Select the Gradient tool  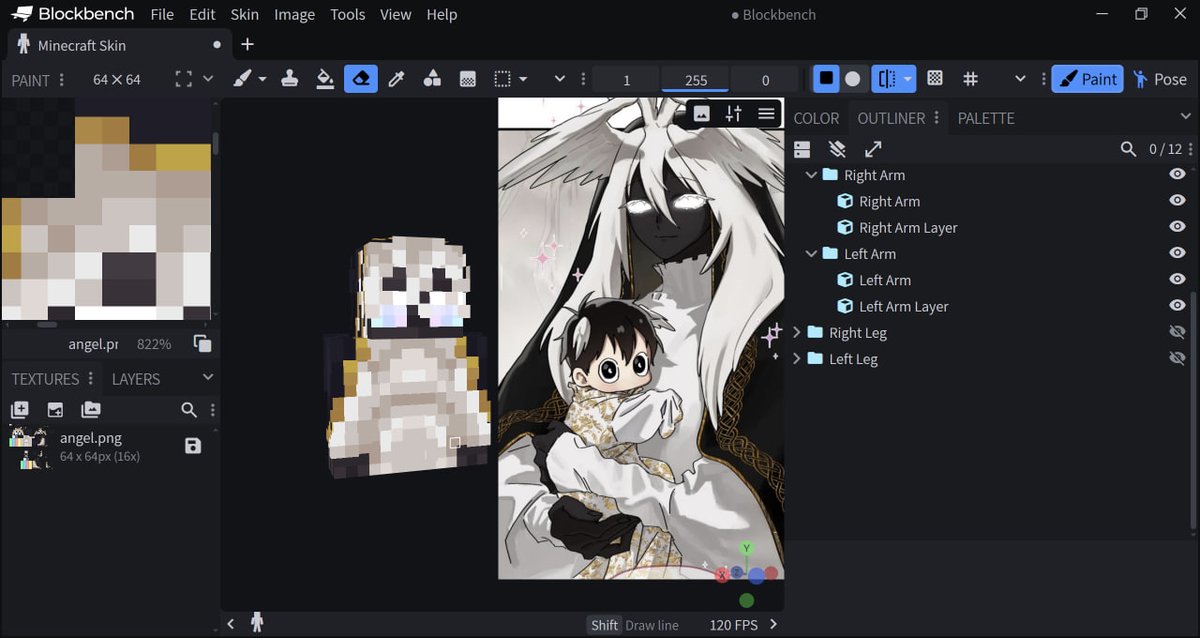pos(467,79)
